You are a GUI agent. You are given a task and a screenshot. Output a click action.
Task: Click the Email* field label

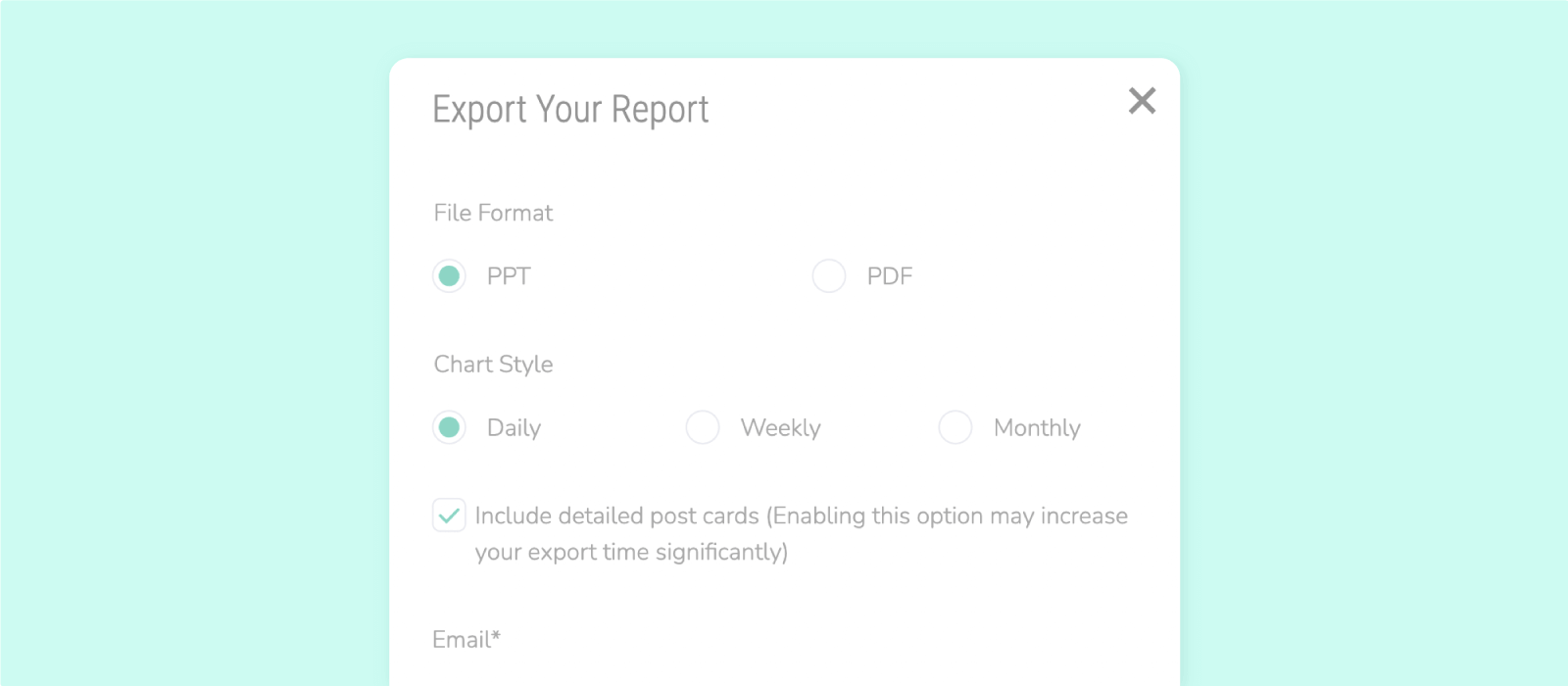click(x=466, y=640)
